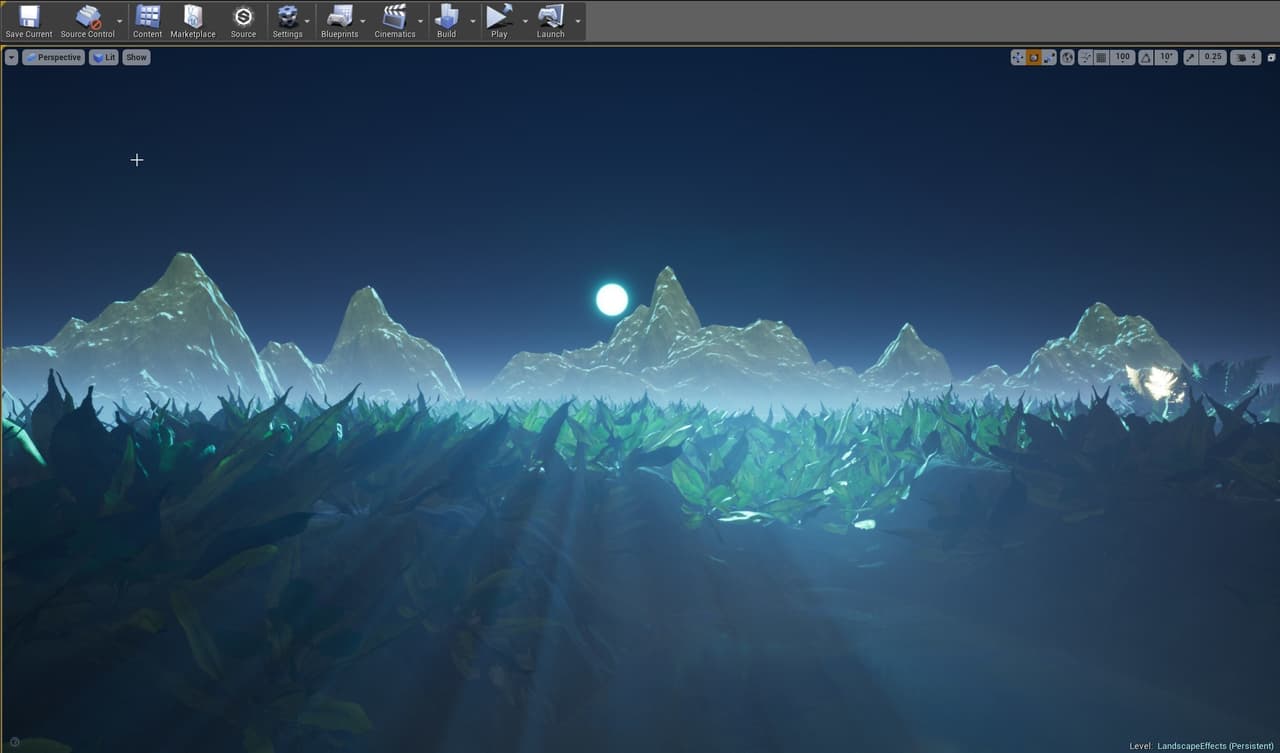The height and width of the screenshot is (753, 1280).
Task: Toggle grid snapping in the viewport
Action: click(x=1101, y=57)
